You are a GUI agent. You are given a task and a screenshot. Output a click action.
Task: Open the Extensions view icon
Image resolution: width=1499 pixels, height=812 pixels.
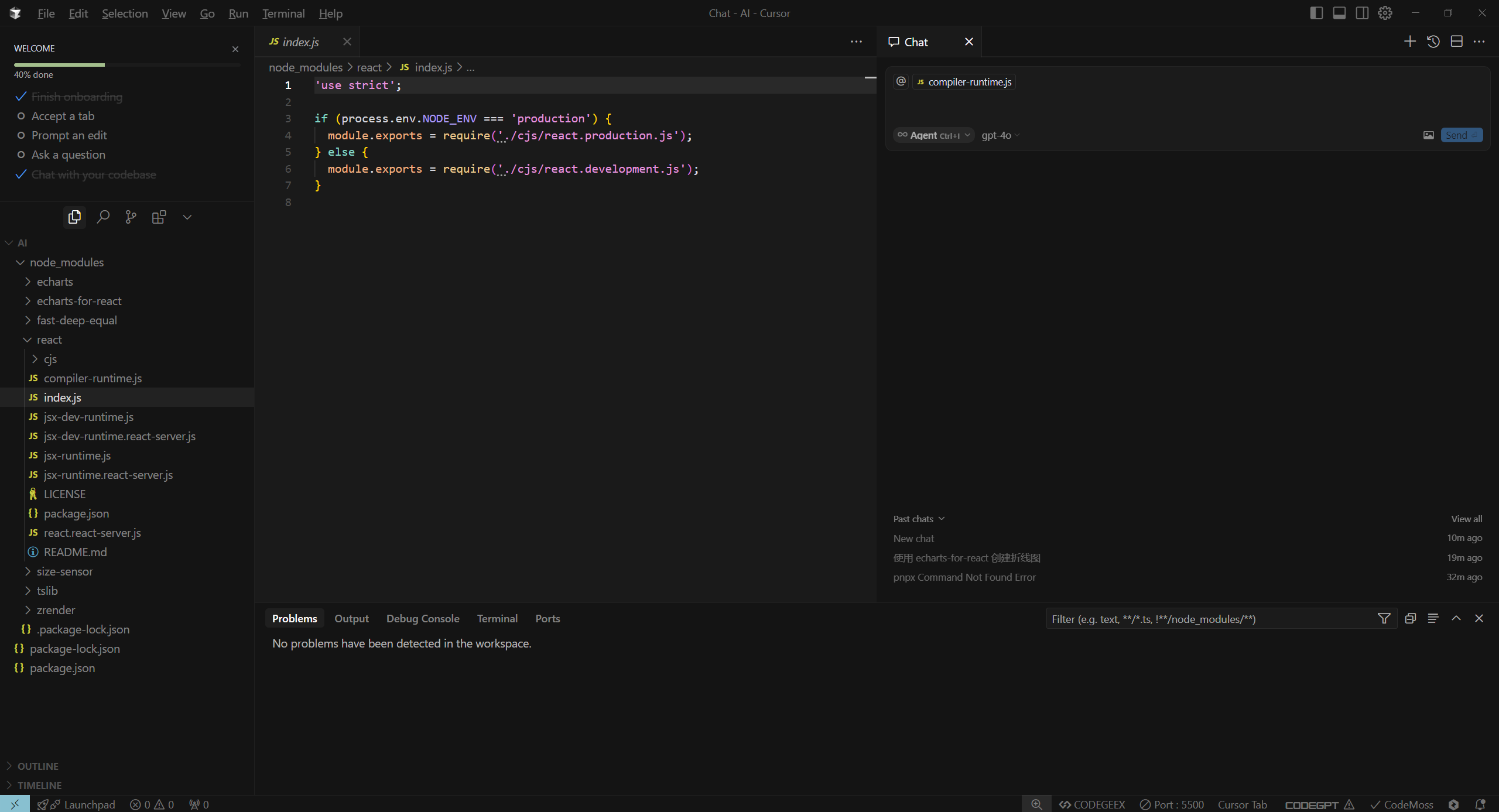tap(159, 217)
